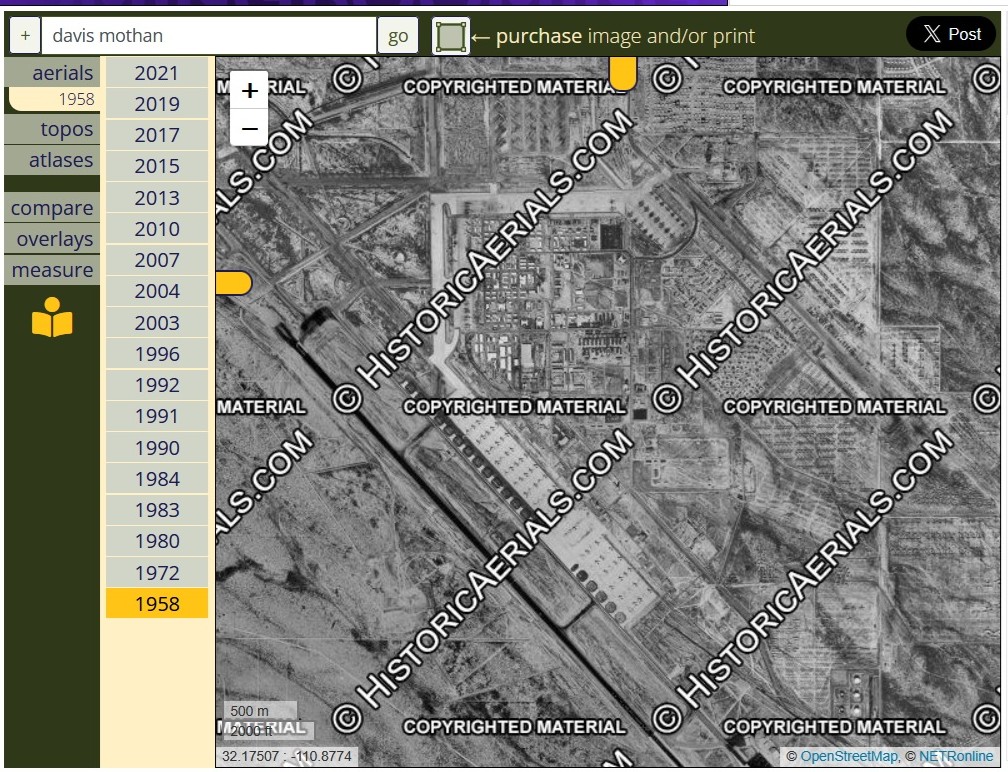This screenshot has width=1008, height=772.
Task: Click the map zoom in plus button
Action: (x=249, y=90)
